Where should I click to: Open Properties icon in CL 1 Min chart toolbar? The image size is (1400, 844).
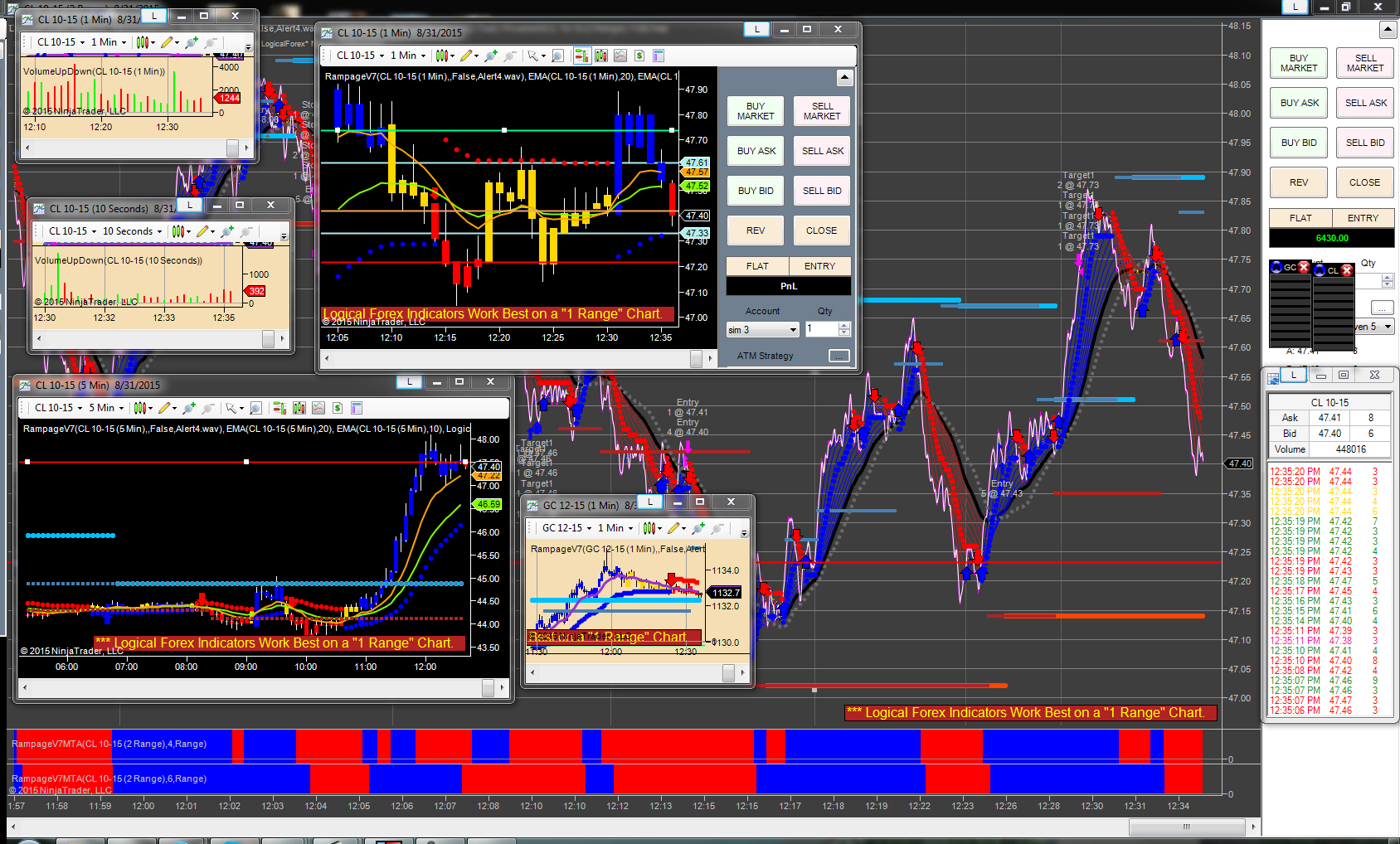coord(659,56)
